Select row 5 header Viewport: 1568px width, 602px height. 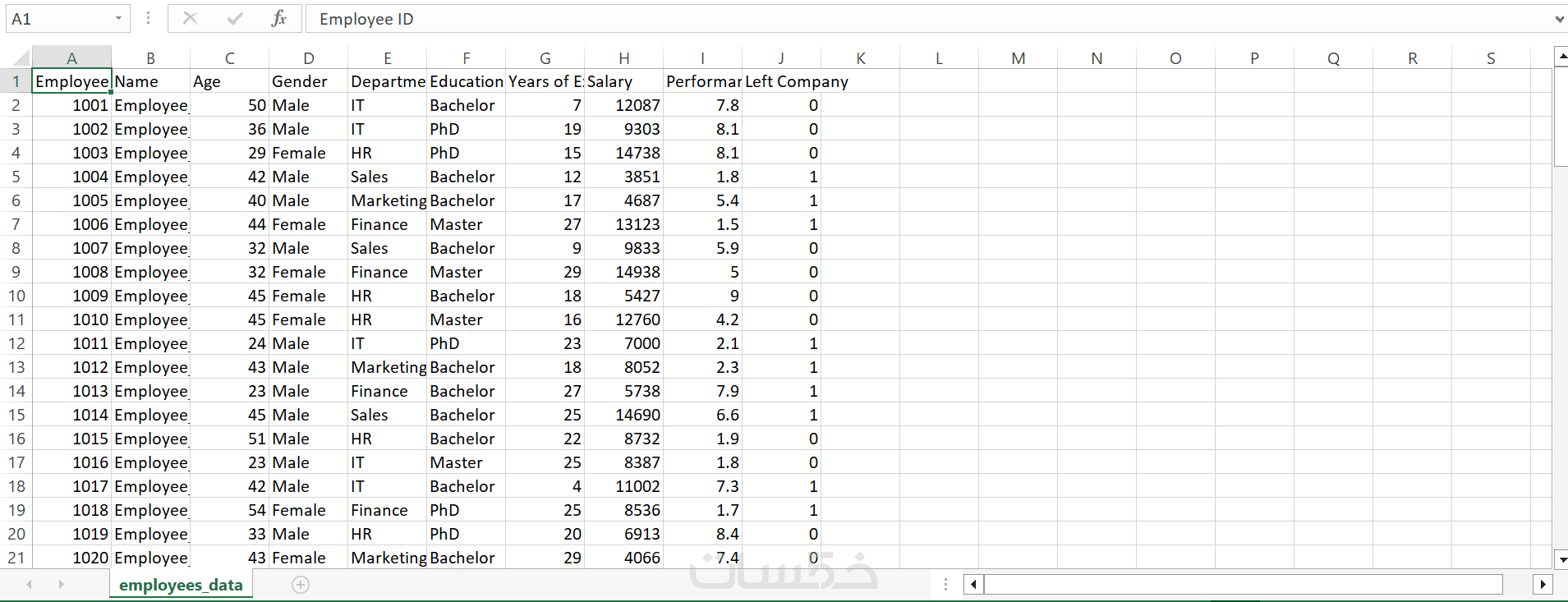(x=16, y=177)
